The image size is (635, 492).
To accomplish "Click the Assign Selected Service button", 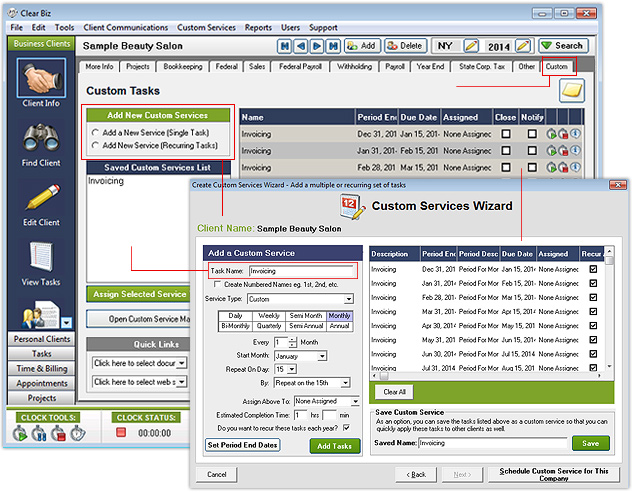I will click(139, 294).
